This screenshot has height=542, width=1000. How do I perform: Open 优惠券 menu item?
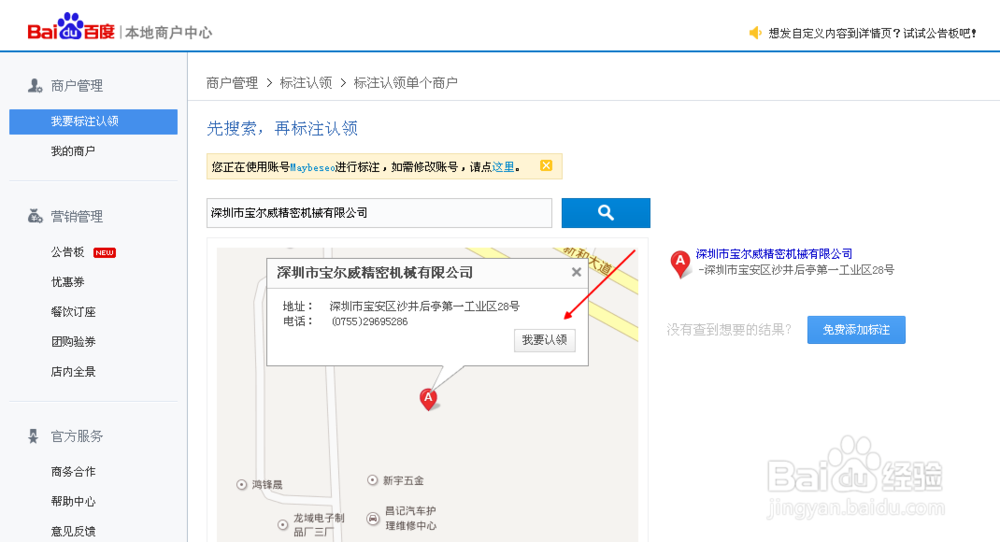point(68,282)
